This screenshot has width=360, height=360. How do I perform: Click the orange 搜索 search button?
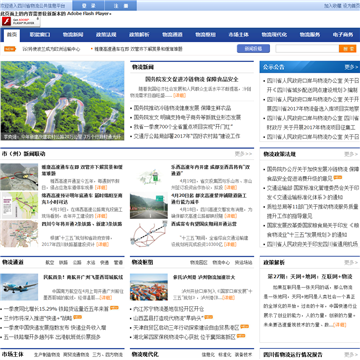pyautogui.click(x=348, y=49)
